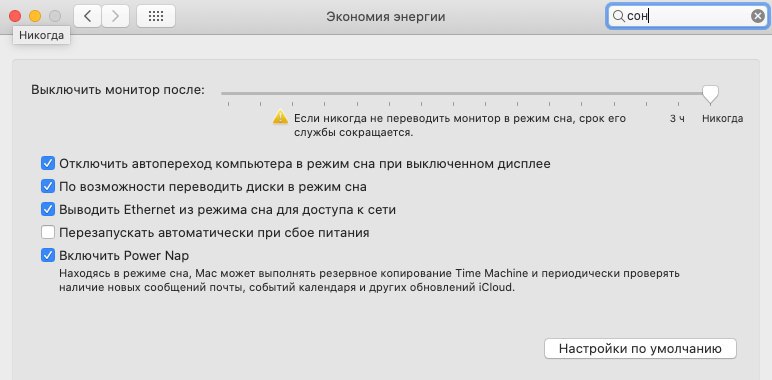
Task: Click the display sleep slider thumb
Action: (x=710, y=94)
